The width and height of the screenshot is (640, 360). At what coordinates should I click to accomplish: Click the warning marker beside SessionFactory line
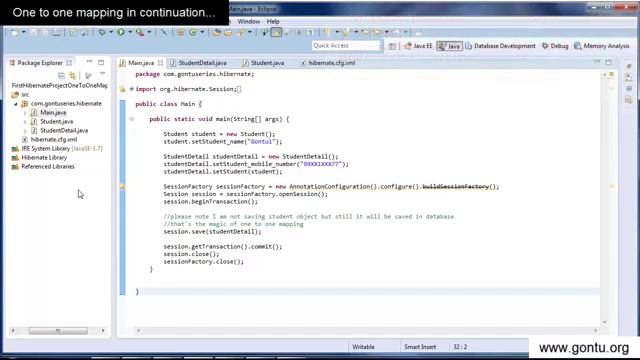(122, 187)
